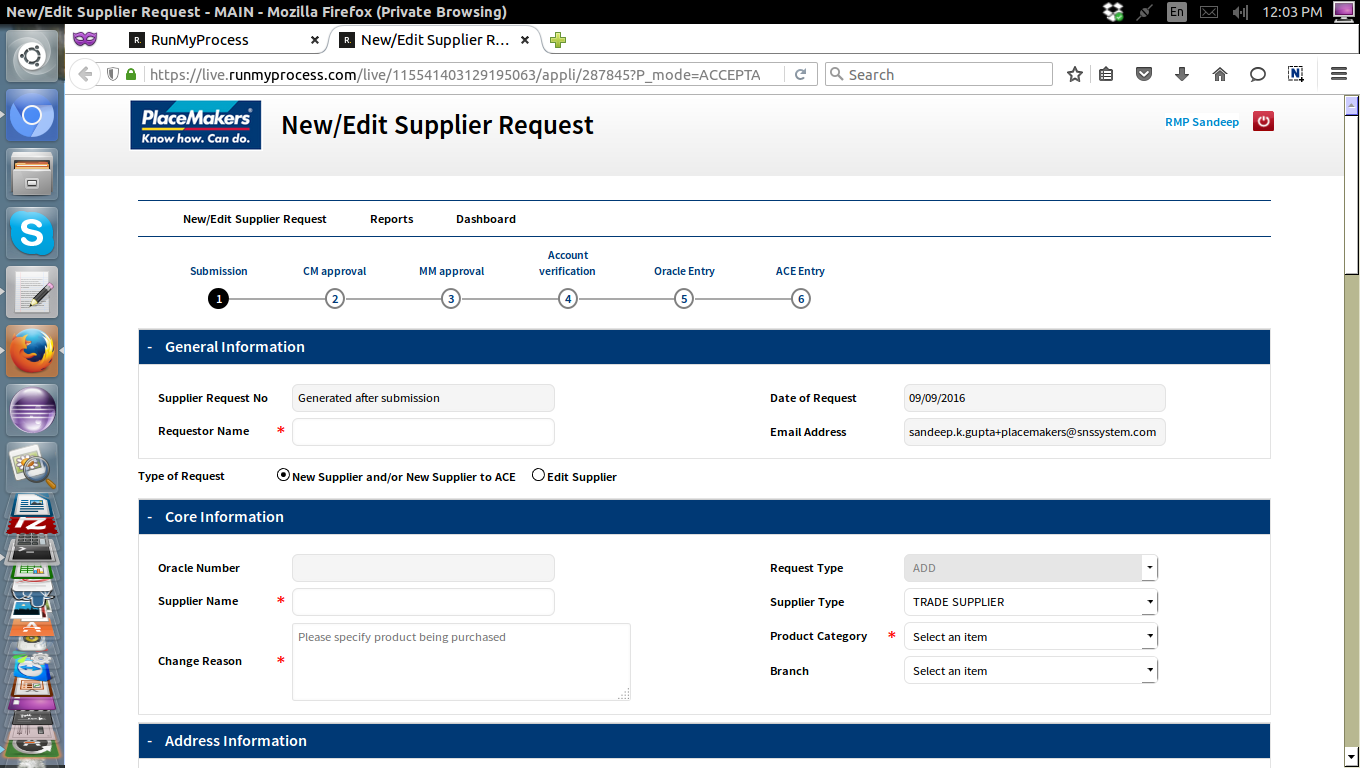The width and height of the screenshot is (1360, 768).
Task: Open the Reports menu item
Action: (x=391, y=219)
